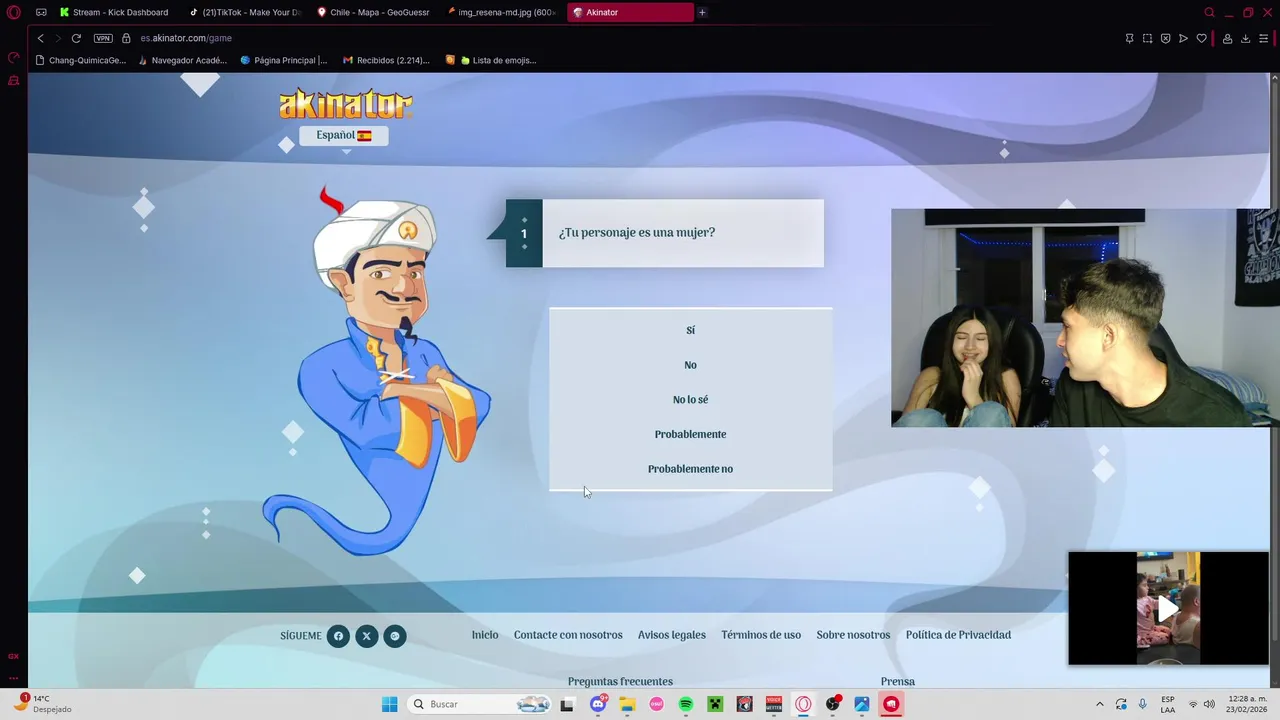This screenshot has width=1280, height=720.
Task: Switch to the Chile - Mapa - GeoGuessr tab
Action: [x=373, y=12]
